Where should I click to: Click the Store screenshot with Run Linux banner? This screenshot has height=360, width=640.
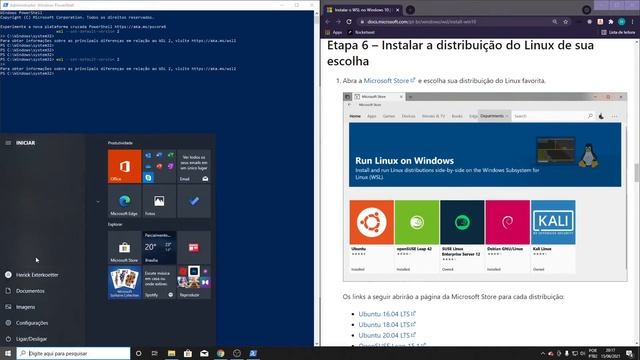pos(485,187)
